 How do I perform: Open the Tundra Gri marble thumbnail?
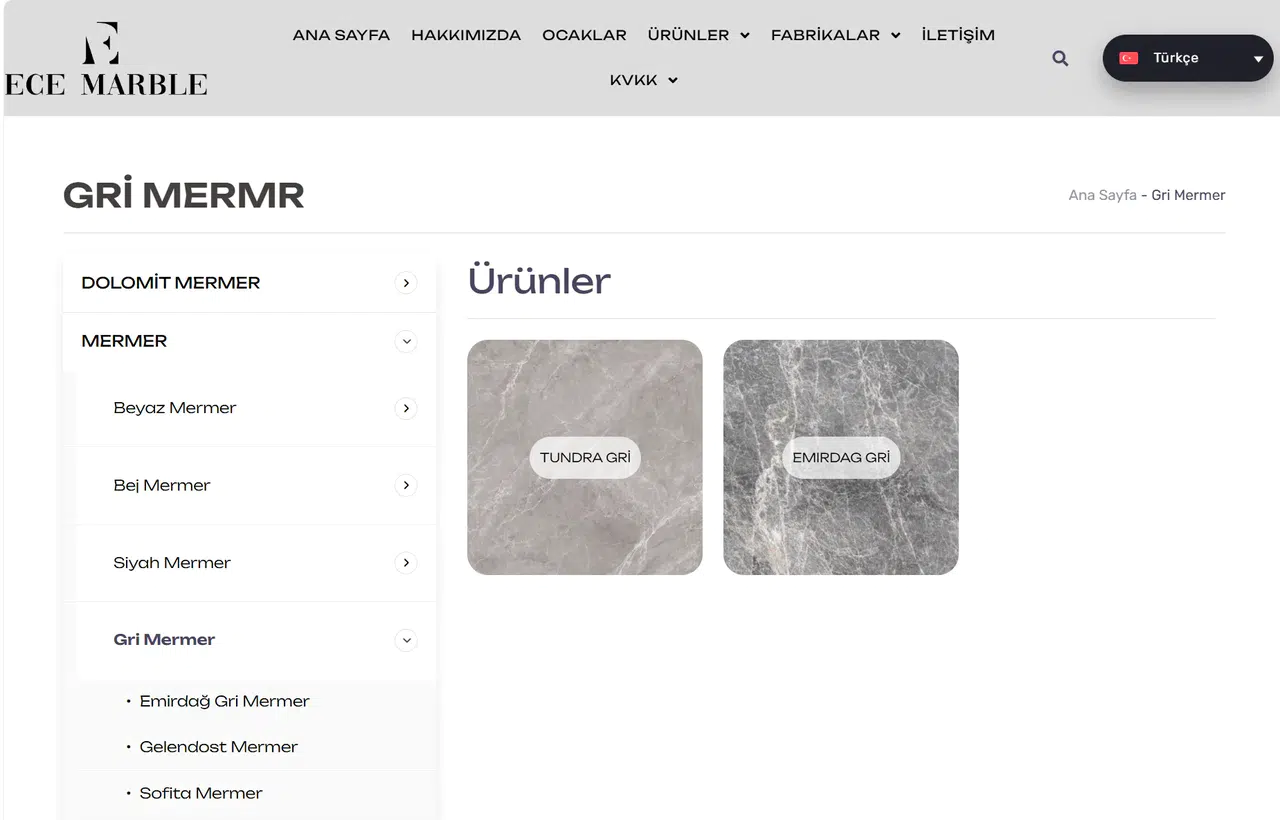click(x=585, y=457)
